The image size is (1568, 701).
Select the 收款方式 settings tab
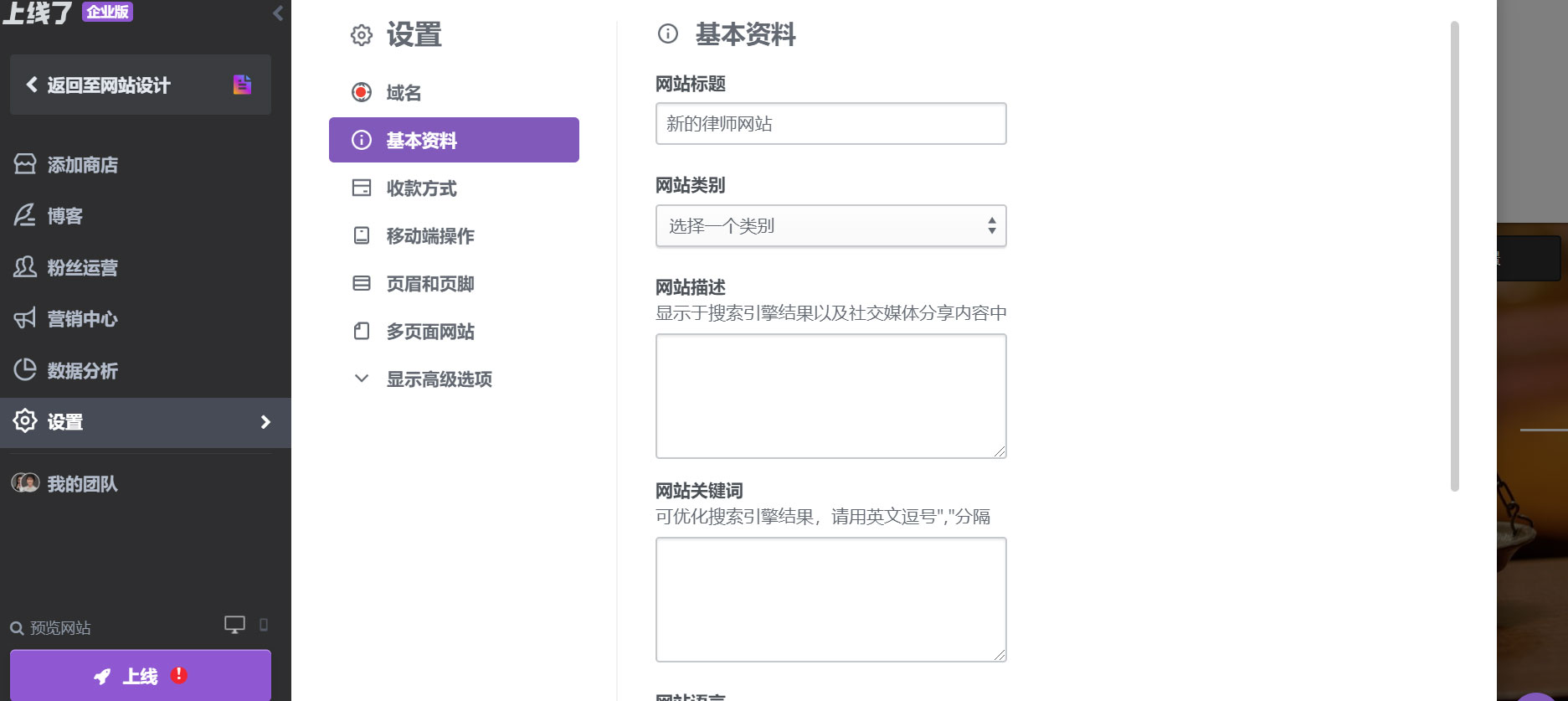(421, 188)
